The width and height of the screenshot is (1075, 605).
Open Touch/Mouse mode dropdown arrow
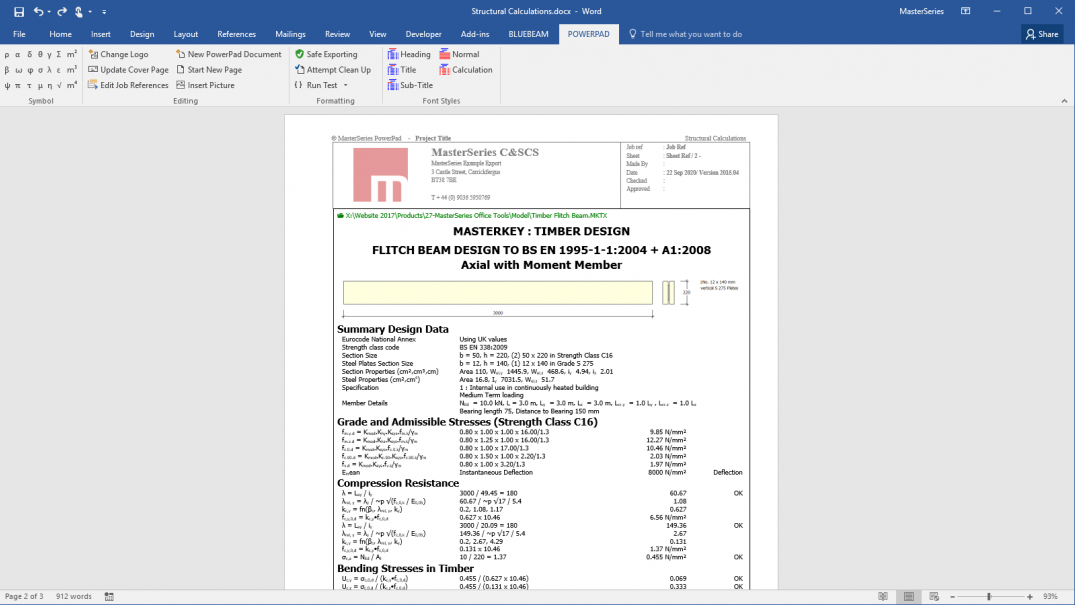click(90, 12)
